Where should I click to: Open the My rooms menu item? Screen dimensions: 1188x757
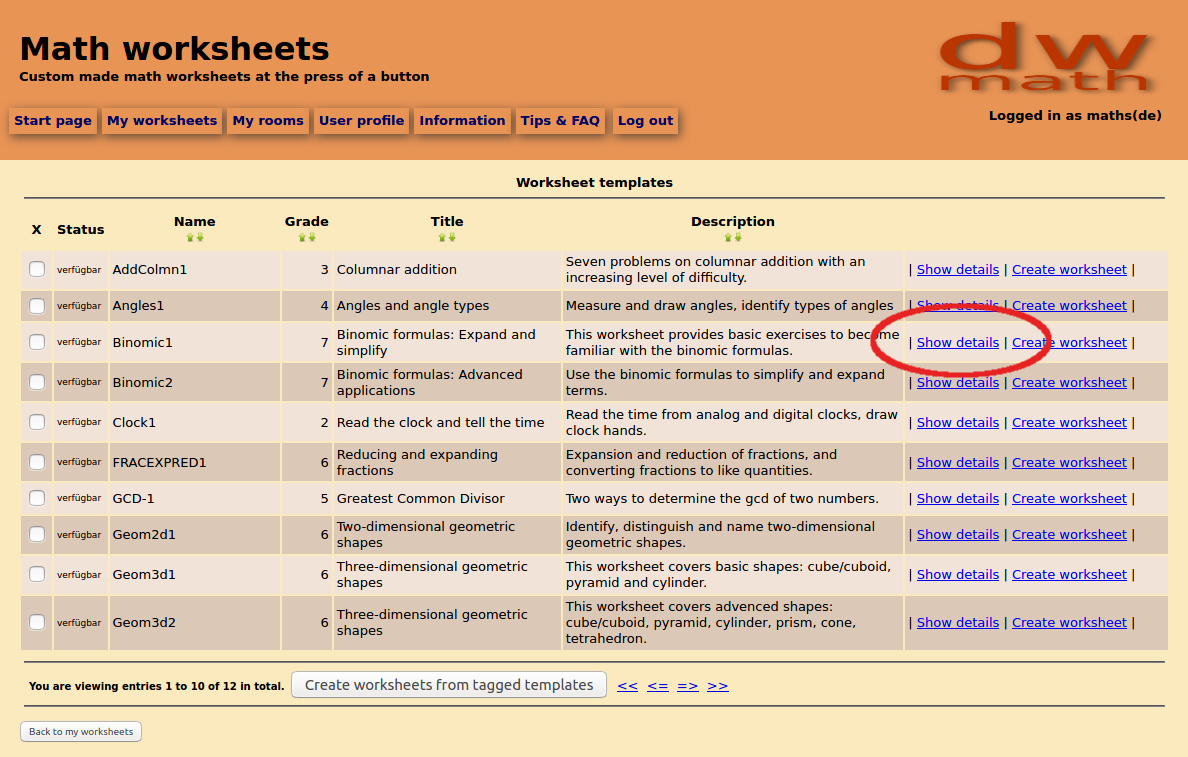click(x=267, y=120)
